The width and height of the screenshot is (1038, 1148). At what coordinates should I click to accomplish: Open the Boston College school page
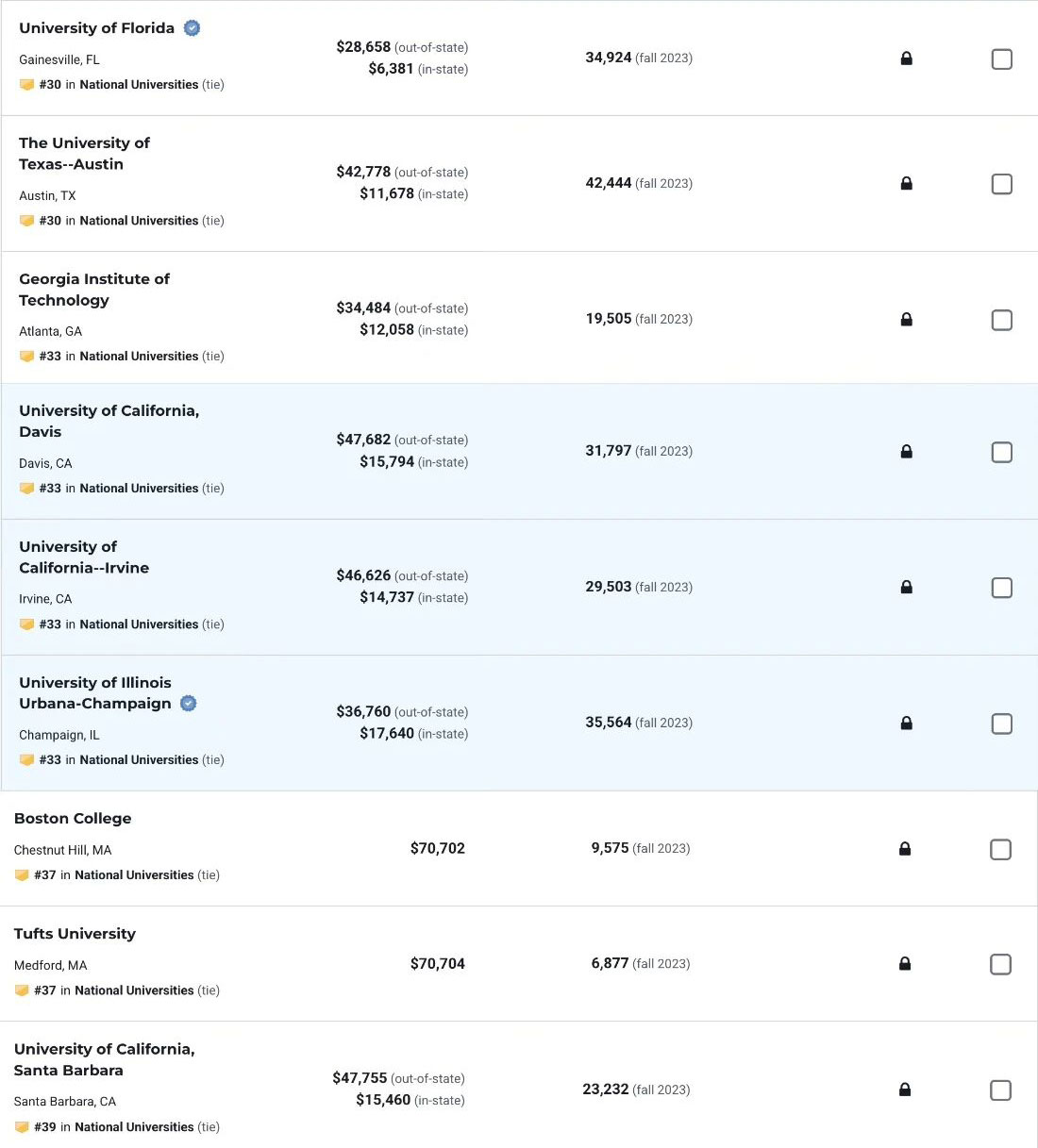click(x=73, y=819)
